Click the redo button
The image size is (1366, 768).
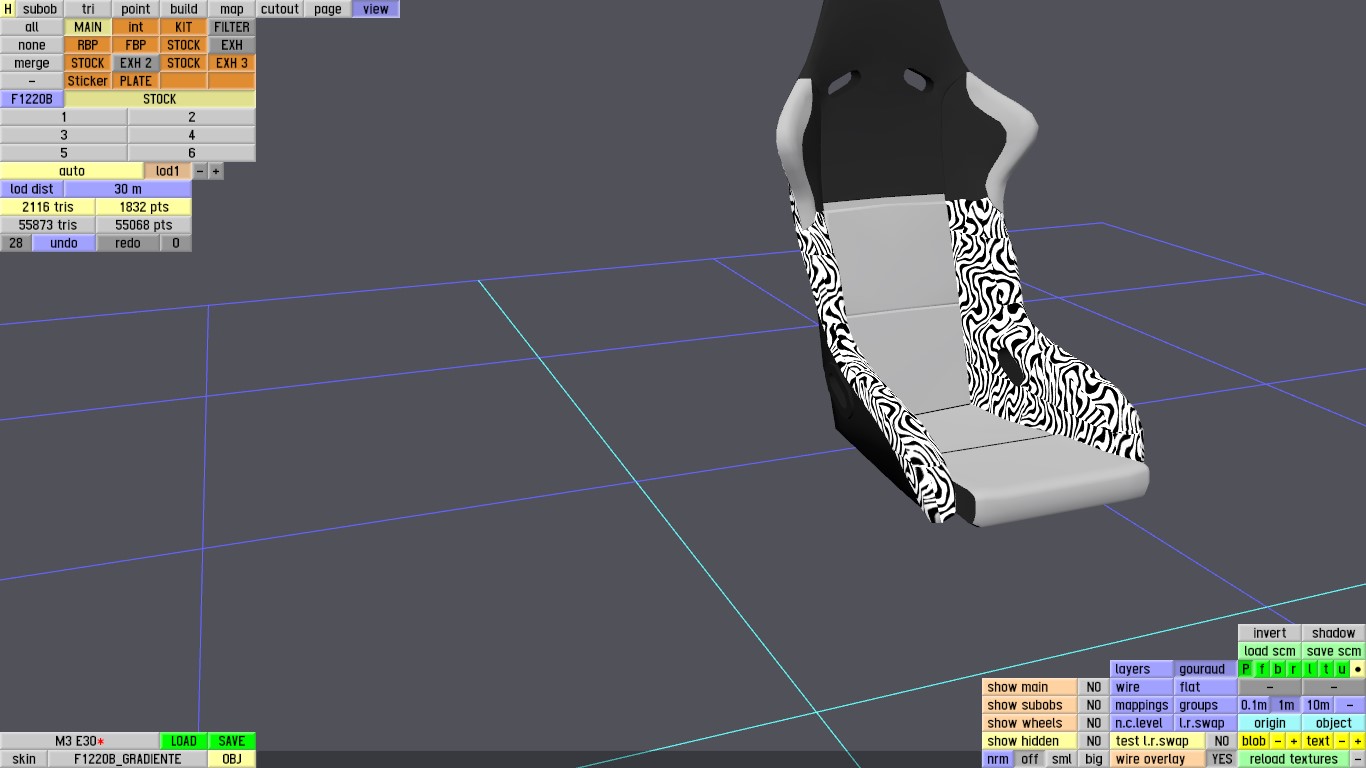point(128,243)
